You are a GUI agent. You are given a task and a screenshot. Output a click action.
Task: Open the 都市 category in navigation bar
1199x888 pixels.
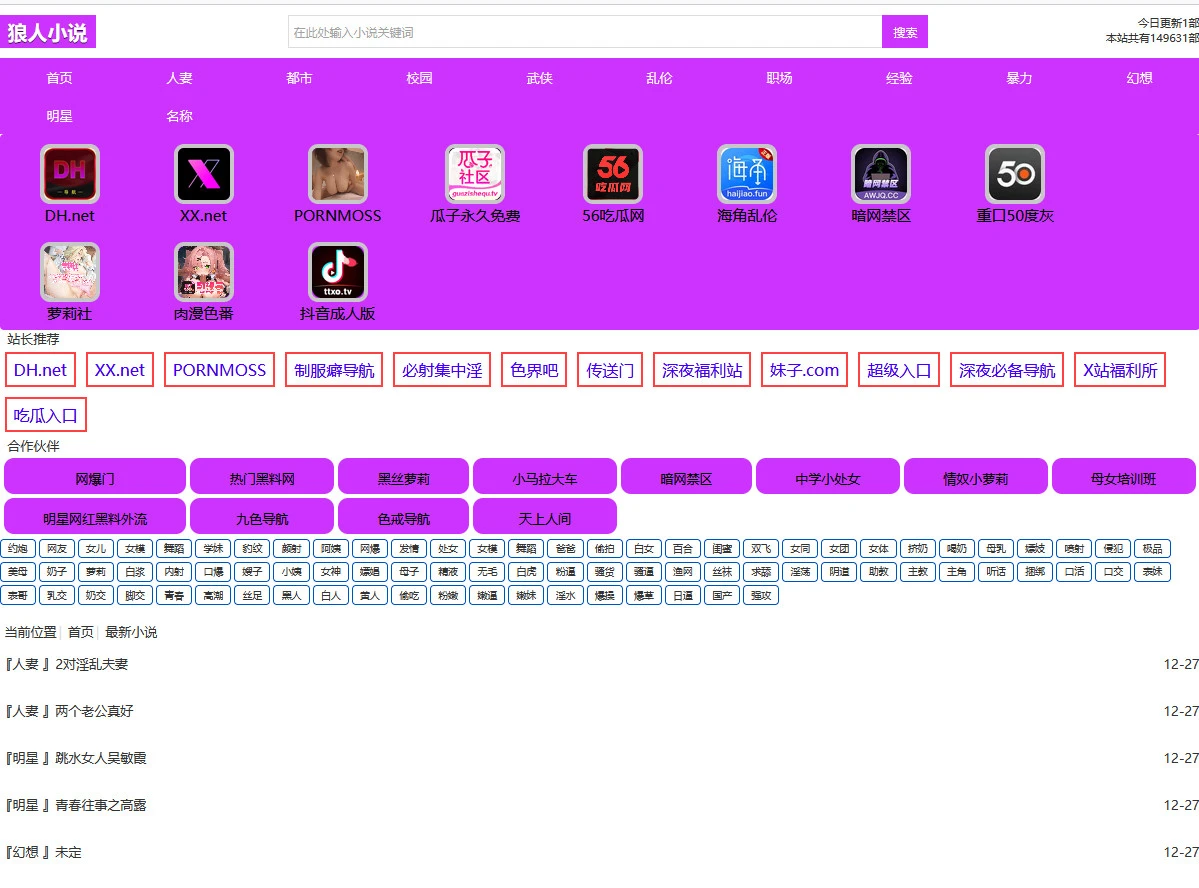pos(299,78)
